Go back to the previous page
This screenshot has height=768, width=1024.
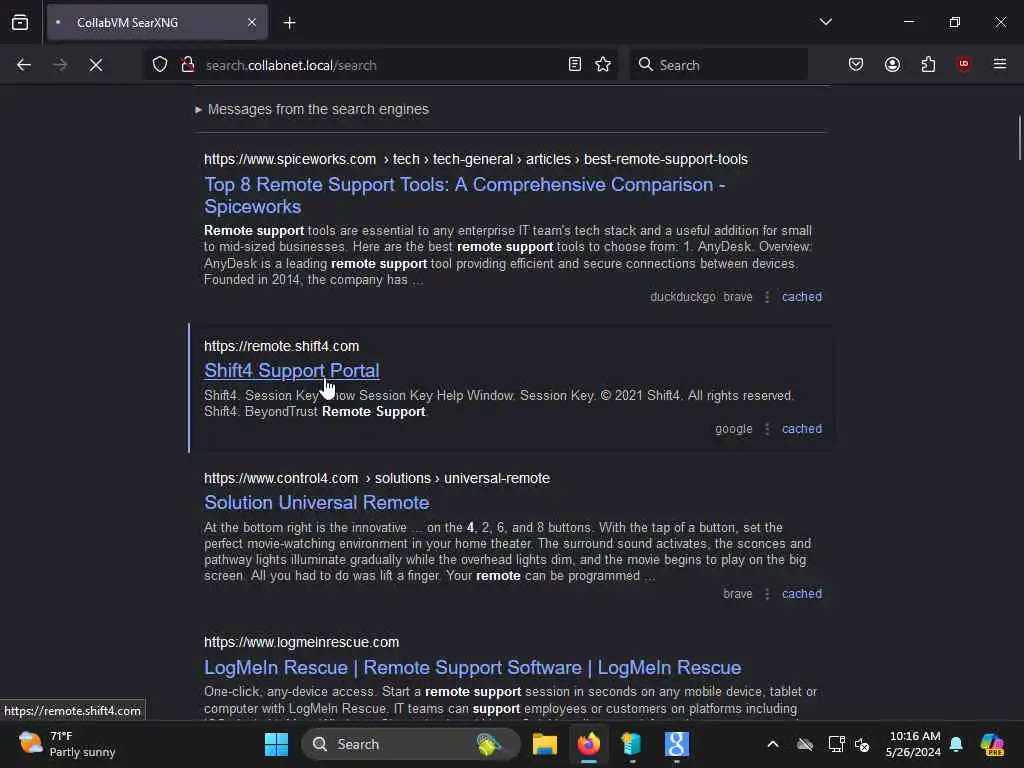[x=24, y=65]
